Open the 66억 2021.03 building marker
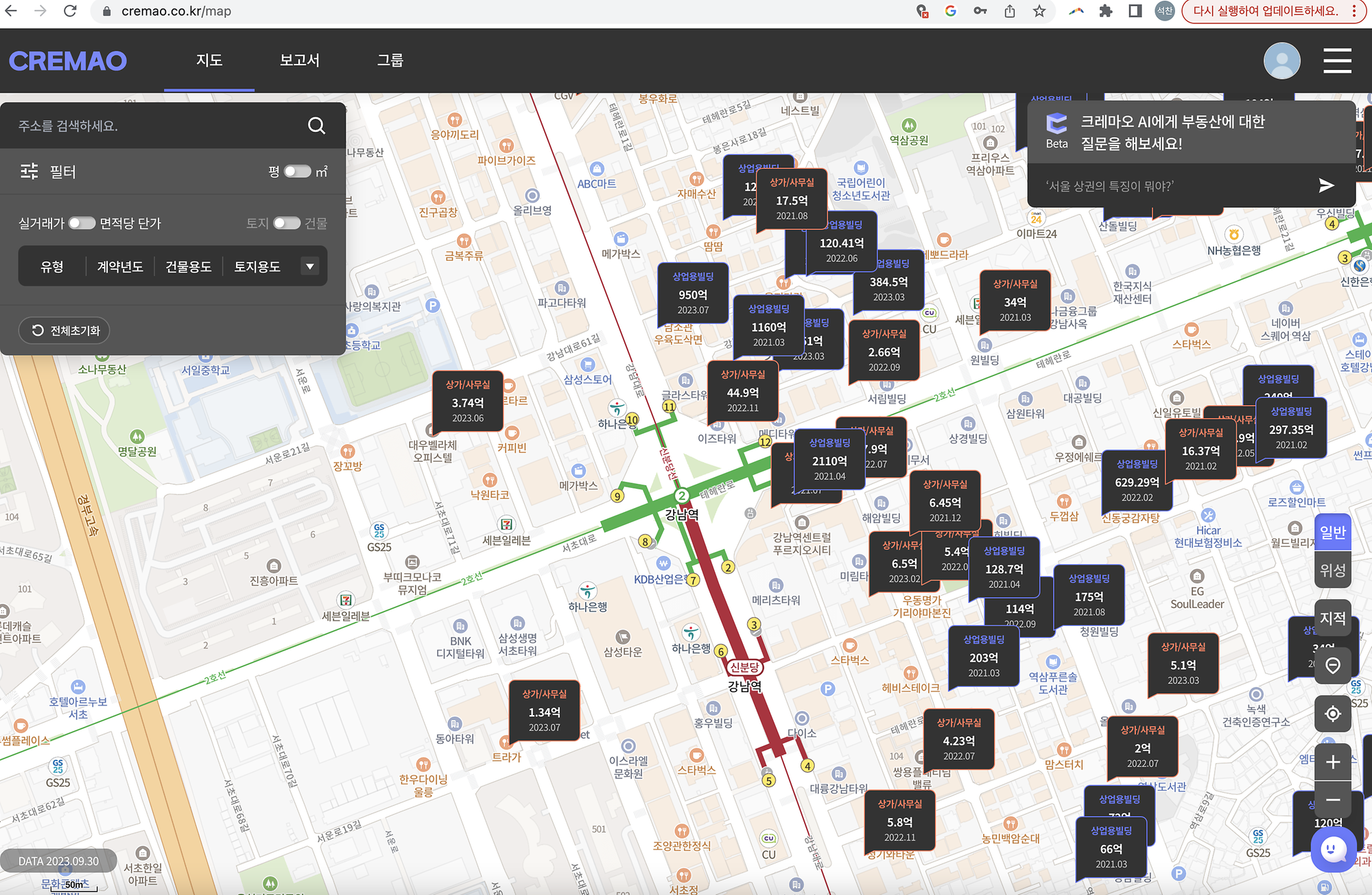Viewport: 1372px width, 895px height. 1111,848
